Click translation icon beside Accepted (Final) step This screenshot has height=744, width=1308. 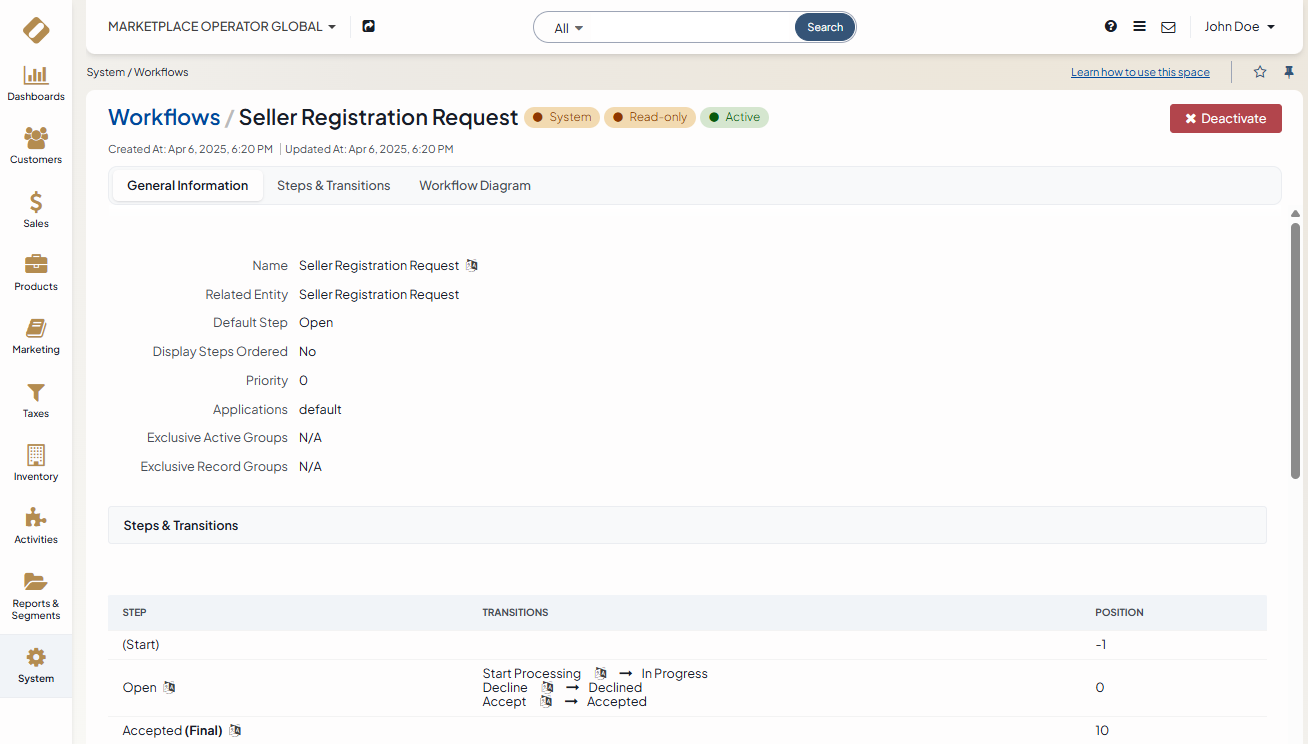click(235, 731)
